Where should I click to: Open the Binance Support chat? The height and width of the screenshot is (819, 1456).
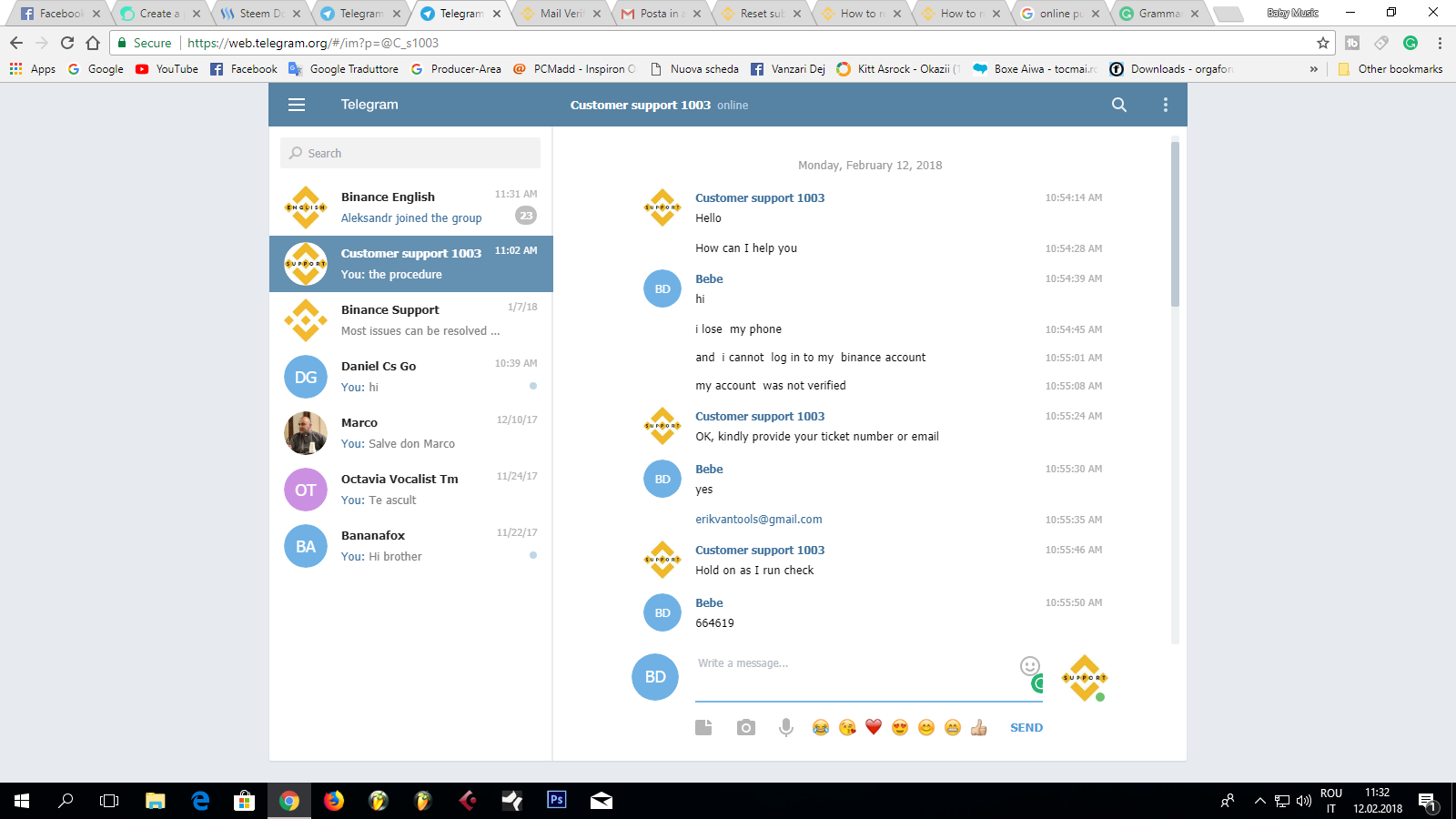pos(411,320)
